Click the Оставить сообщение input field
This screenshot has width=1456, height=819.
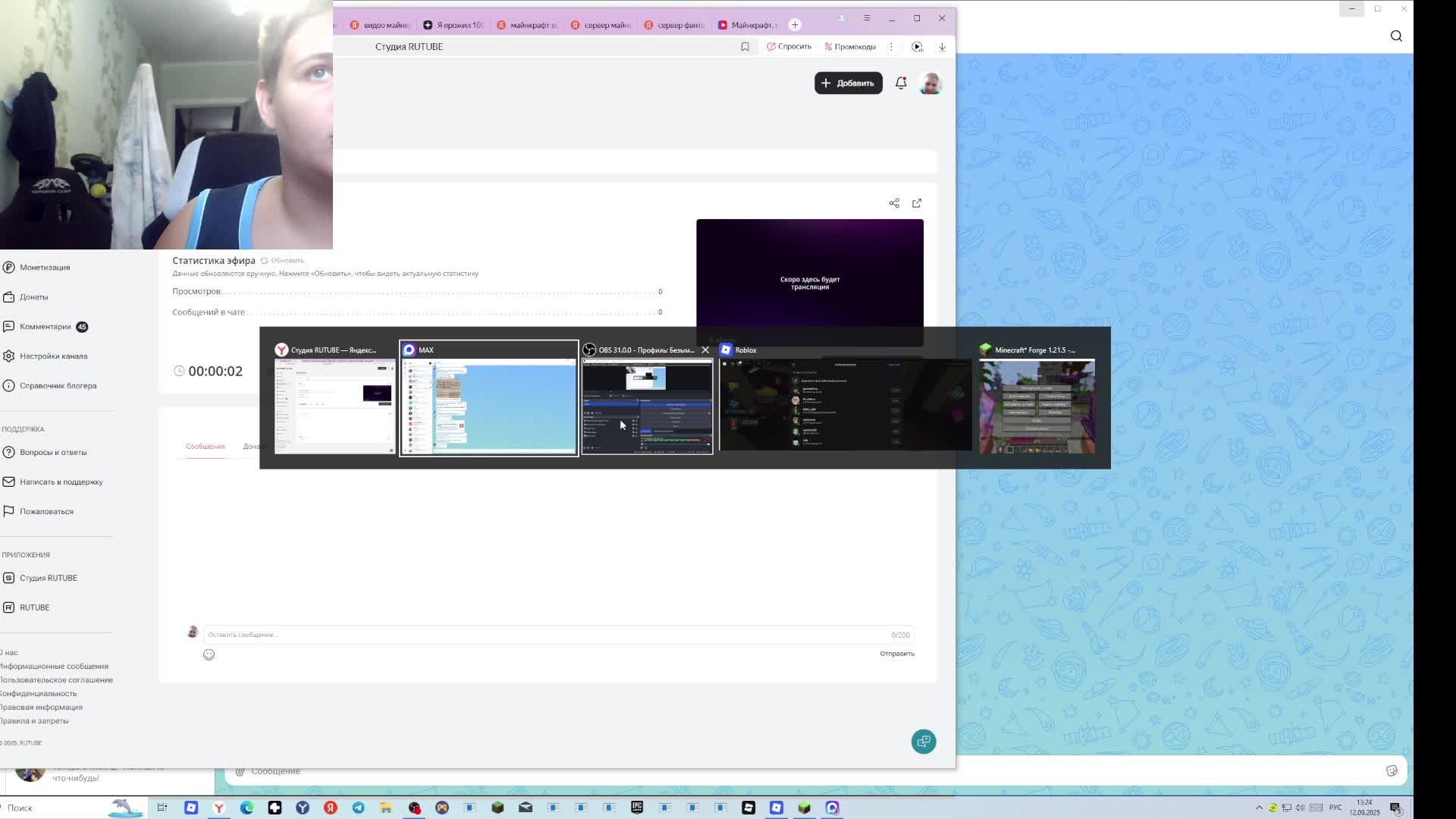pos(546,635)
